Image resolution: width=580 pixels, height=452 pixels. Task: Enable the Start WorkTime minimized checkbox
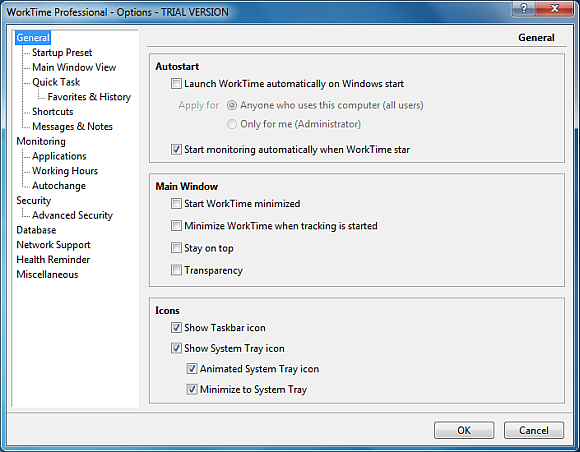(x=176, y=203)
